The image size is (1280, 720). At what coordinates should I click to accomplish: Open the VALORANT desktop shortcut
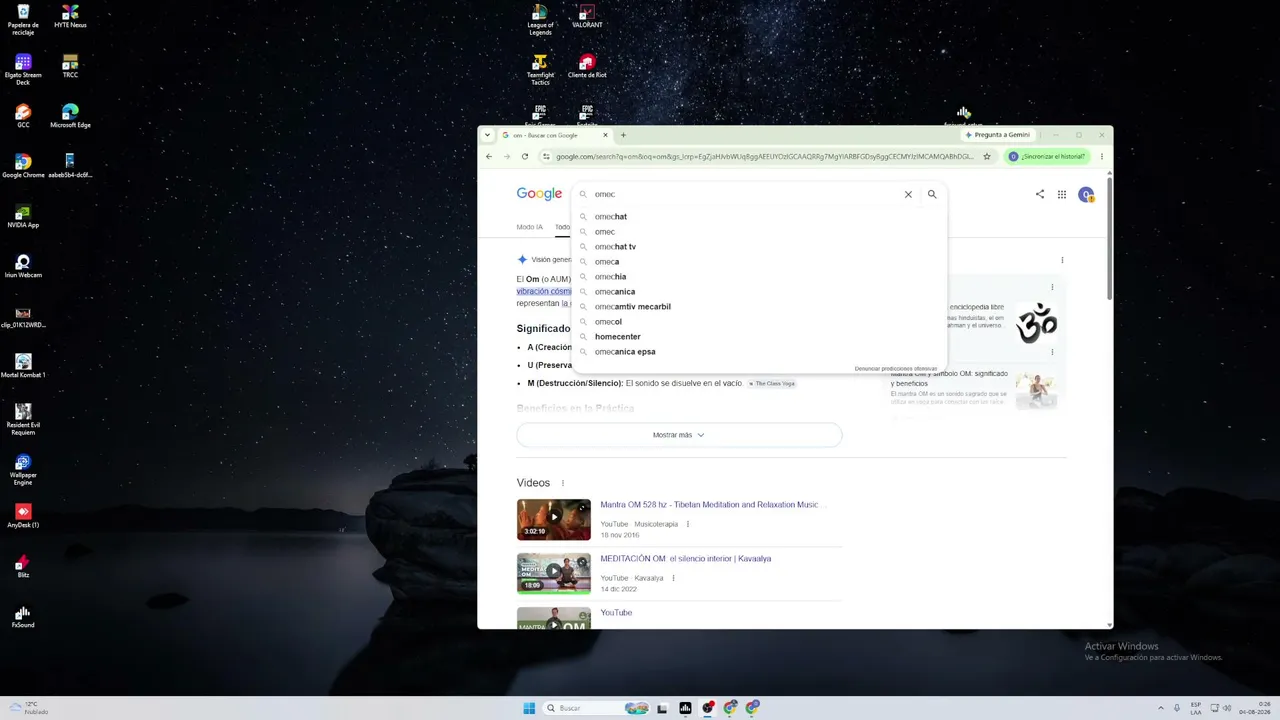pyautogui.click(x=587, y=16)
